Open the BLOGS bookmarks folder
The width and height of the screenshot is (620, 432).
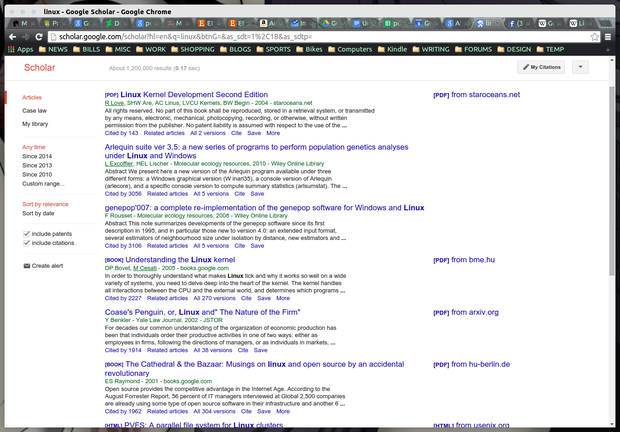[236, 49]
